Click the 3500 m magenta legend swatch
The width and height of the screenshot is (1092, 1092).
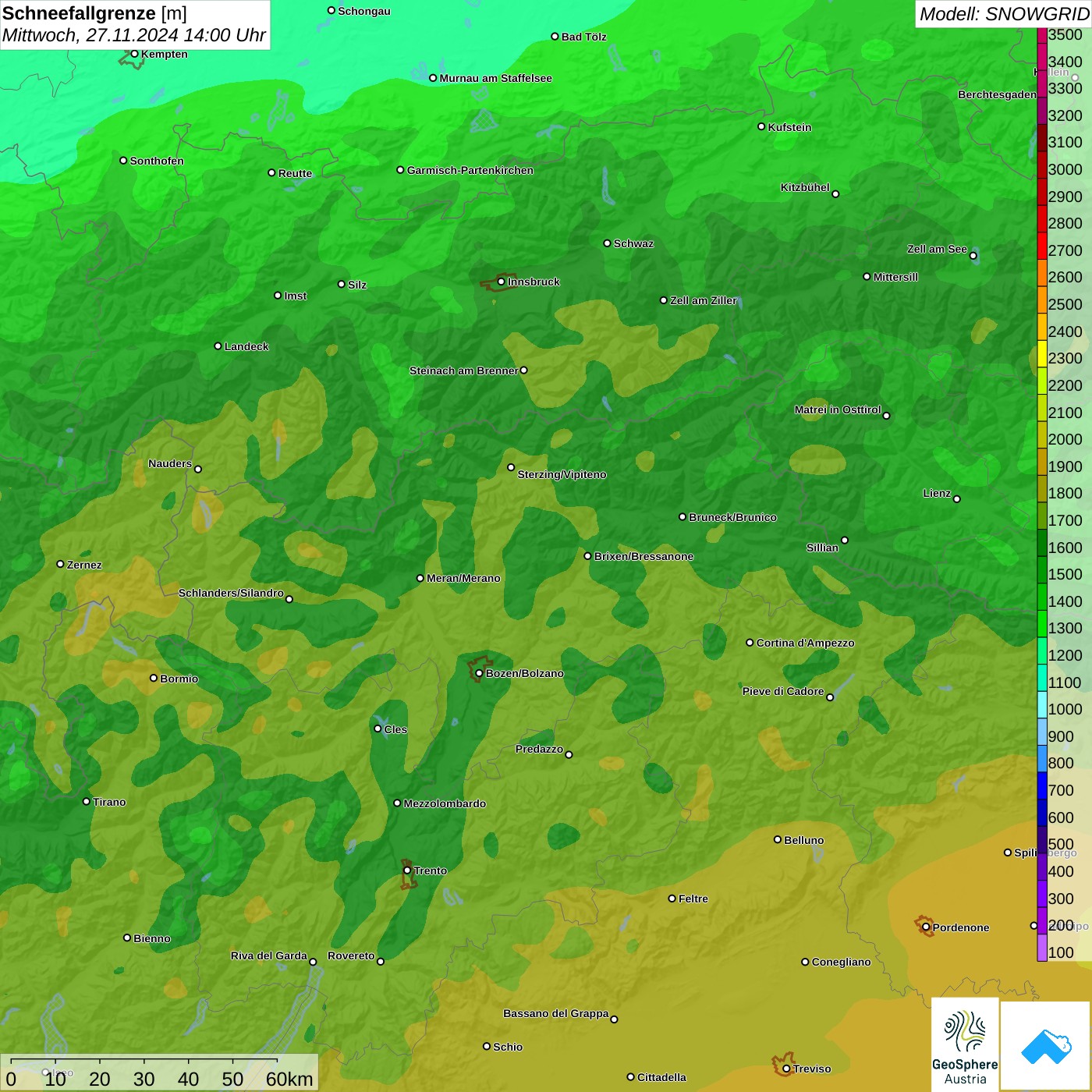point(1042,35)
